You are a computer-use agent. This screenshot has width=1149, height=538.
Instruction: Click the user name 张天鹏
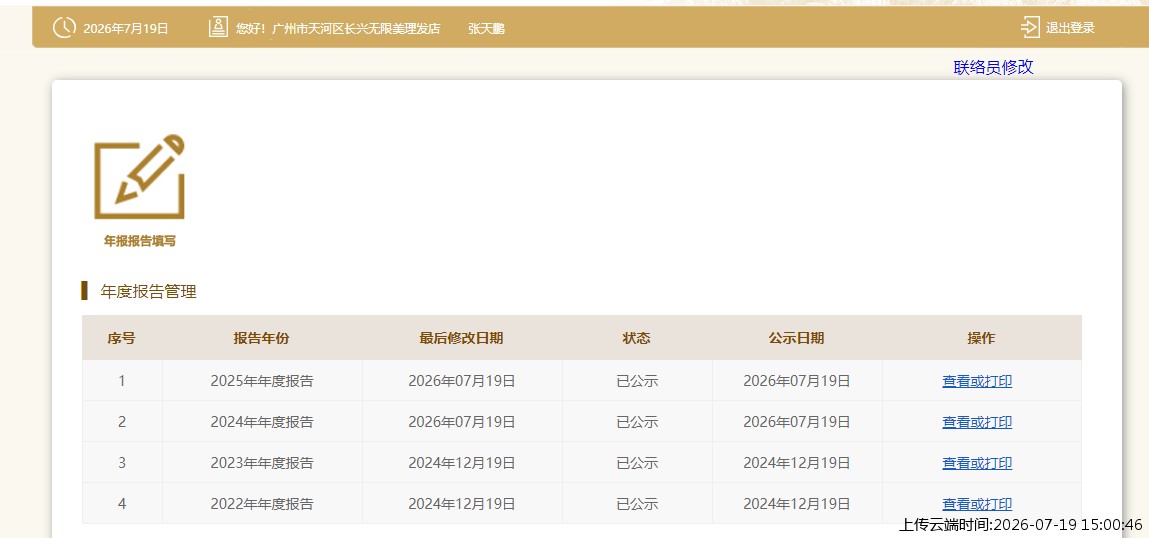coord(487,29)
